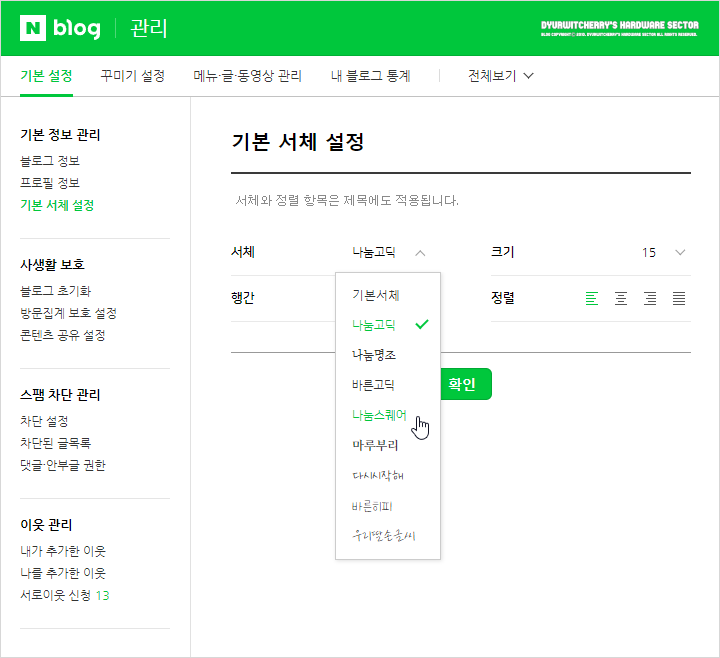Screen dimensions: 720x658
Task: Click the 사생활 보호 heading
Action: [x=52, y=264]
